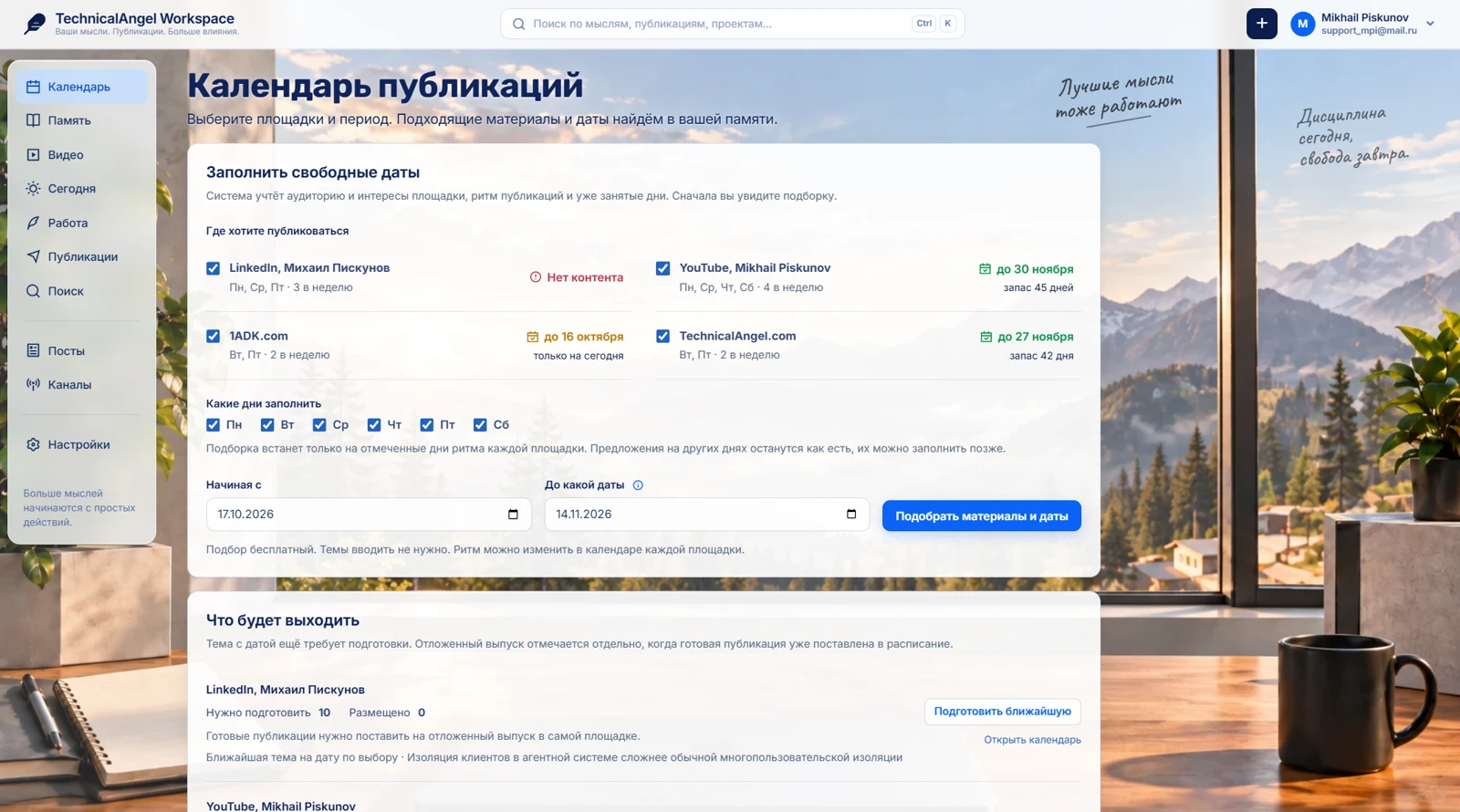Open the Открыть календарь link
Image resolution: width=1460 pixels, height=812 pixels.
click(1032, 740)
